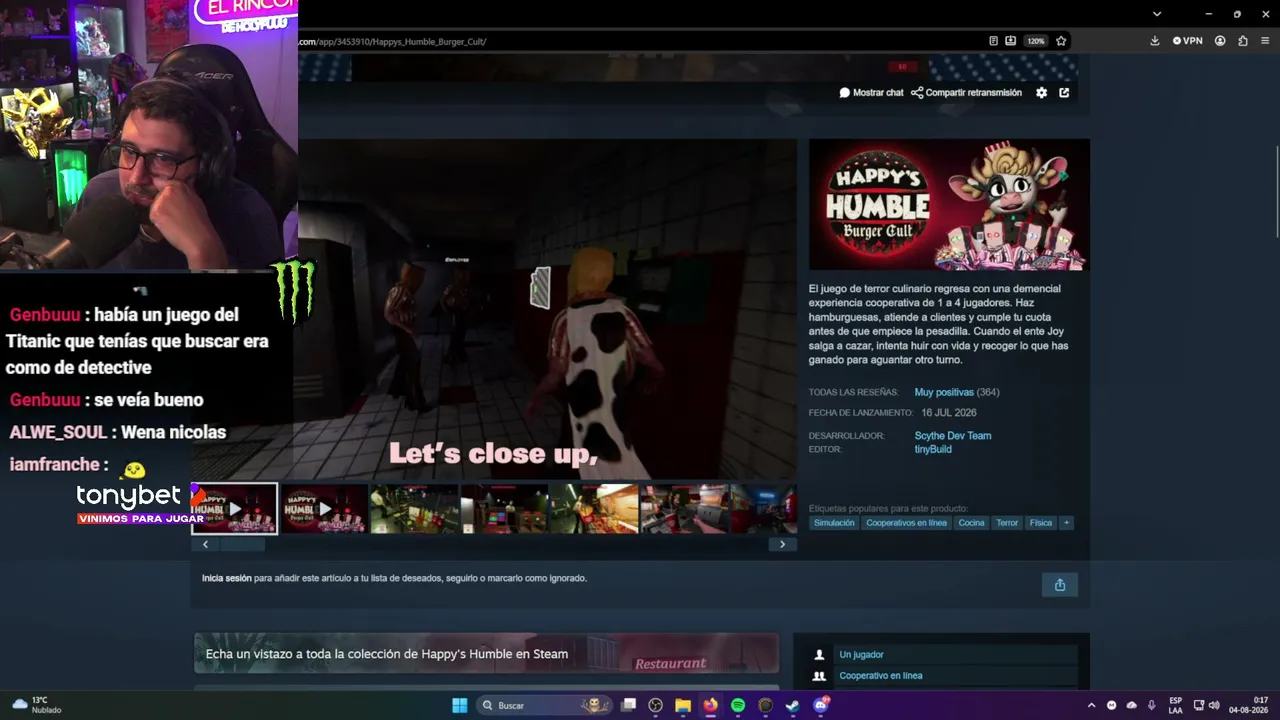Click the media strip horizontal scrollbar handle
Viewport: 1280px width, 720px height.
[x=245, y=545]
